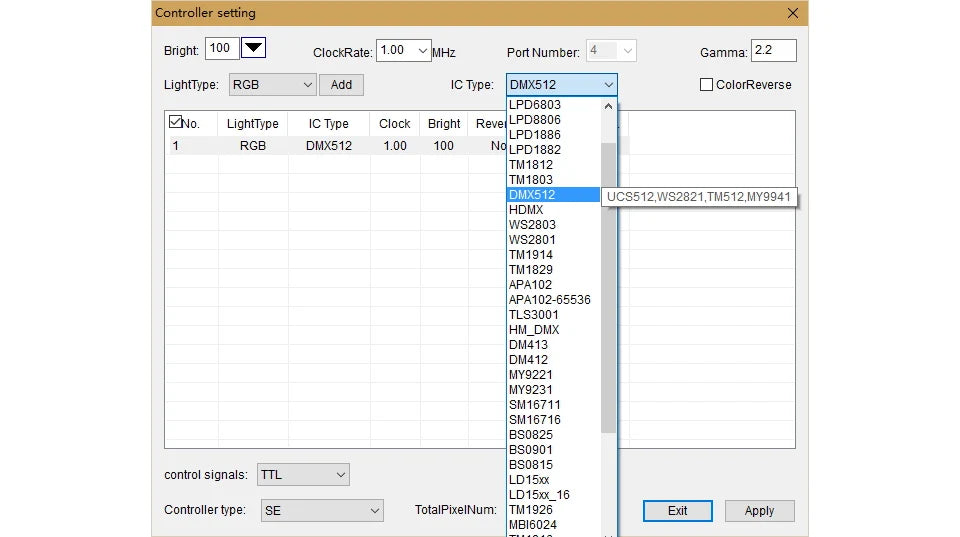960x537 pixels.
Task: Open the control signals TTL dropdown
Action: (303, 475)
